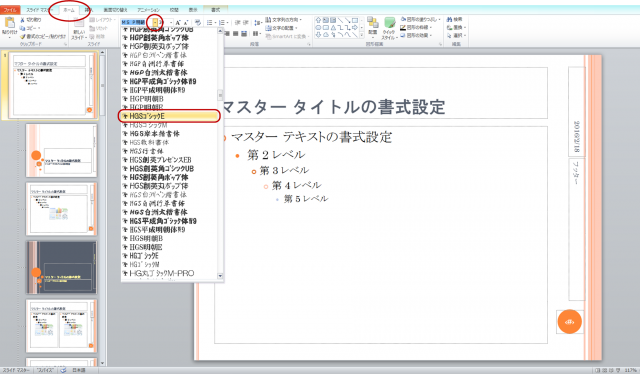Viewport: 640px width, 374px height.
Task: Open the font size dropdown
Action: pos(171,22)
